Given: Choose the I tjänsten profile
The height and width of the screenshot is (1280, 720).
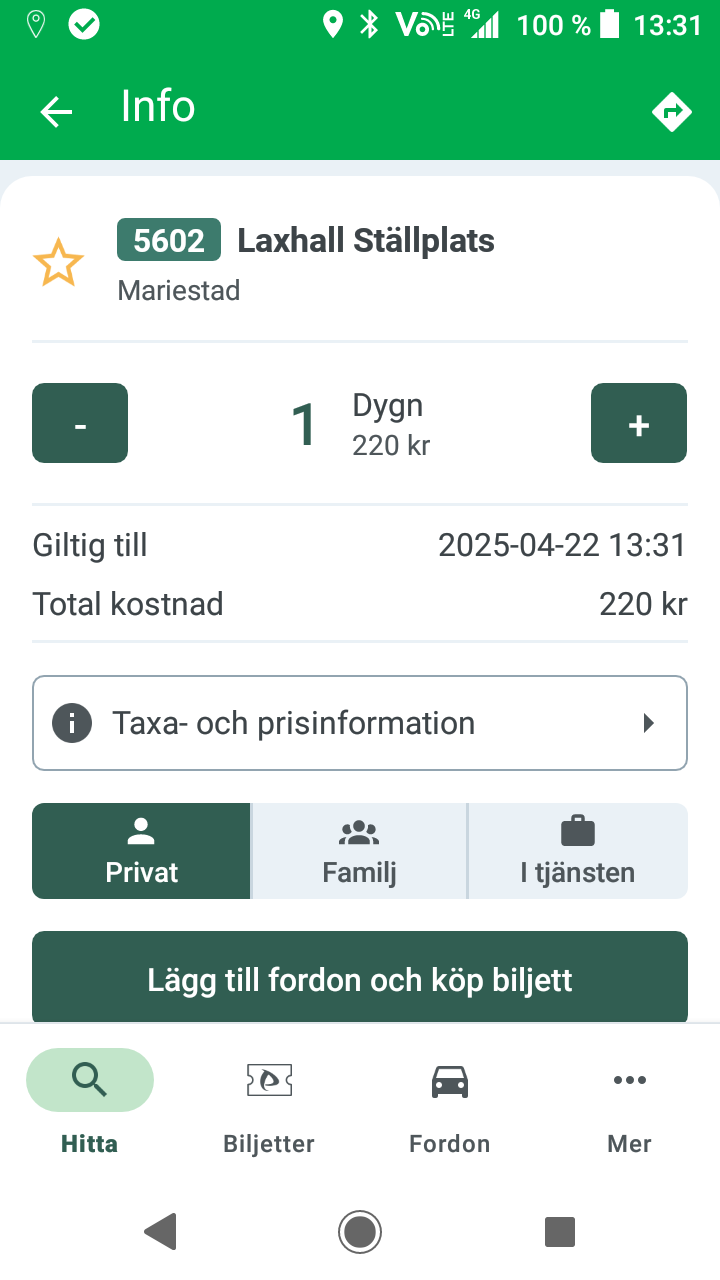Looking at the screenshot, I should click(x=577, y=851).
